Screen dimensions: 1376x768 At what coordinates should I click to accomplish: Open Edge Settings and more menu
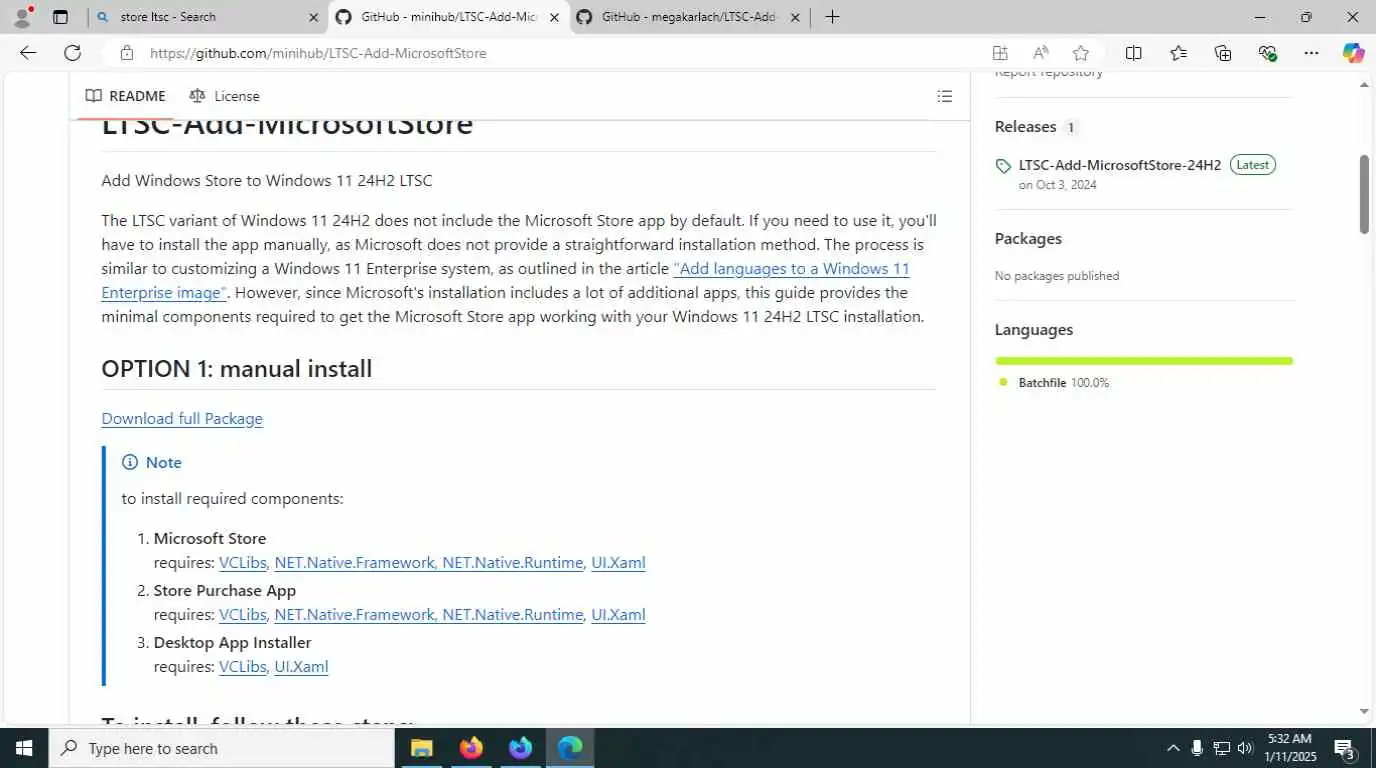coord(1312,53)
